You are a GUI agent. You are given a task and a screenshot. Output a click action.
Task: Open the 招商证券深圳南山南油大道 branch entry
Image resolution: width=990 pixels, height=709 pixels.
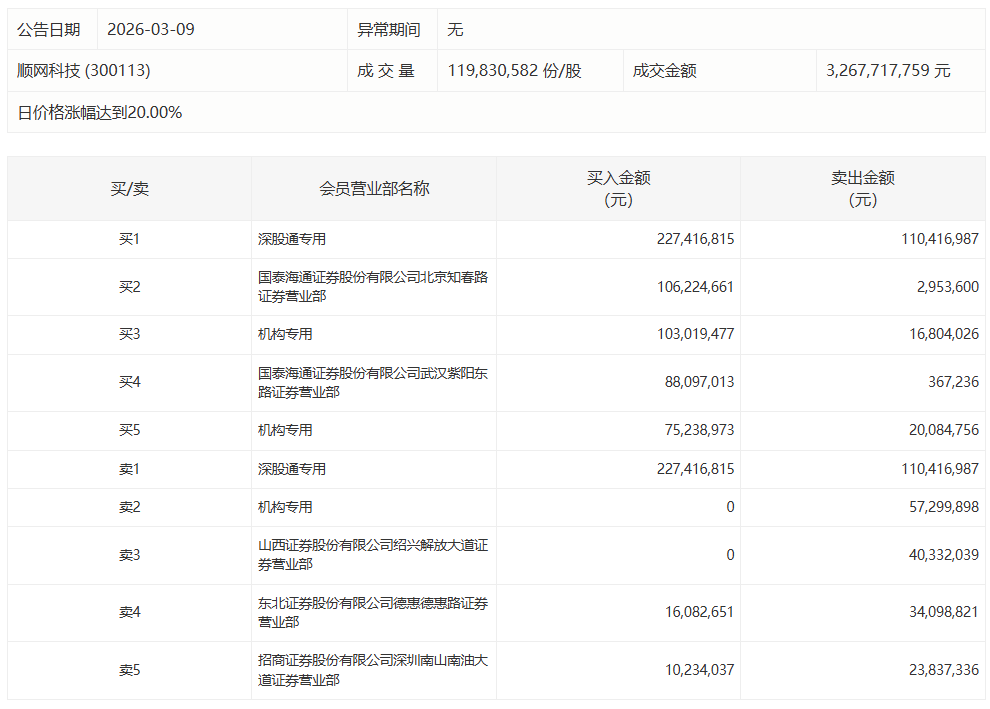click(x=372, y=670)
